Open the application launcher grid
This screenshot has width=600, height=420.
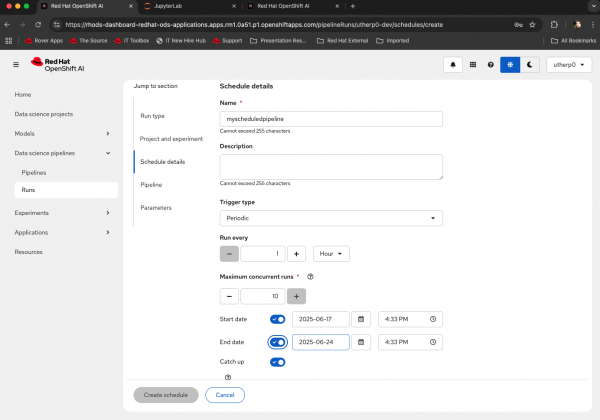(x=472, y=64)
